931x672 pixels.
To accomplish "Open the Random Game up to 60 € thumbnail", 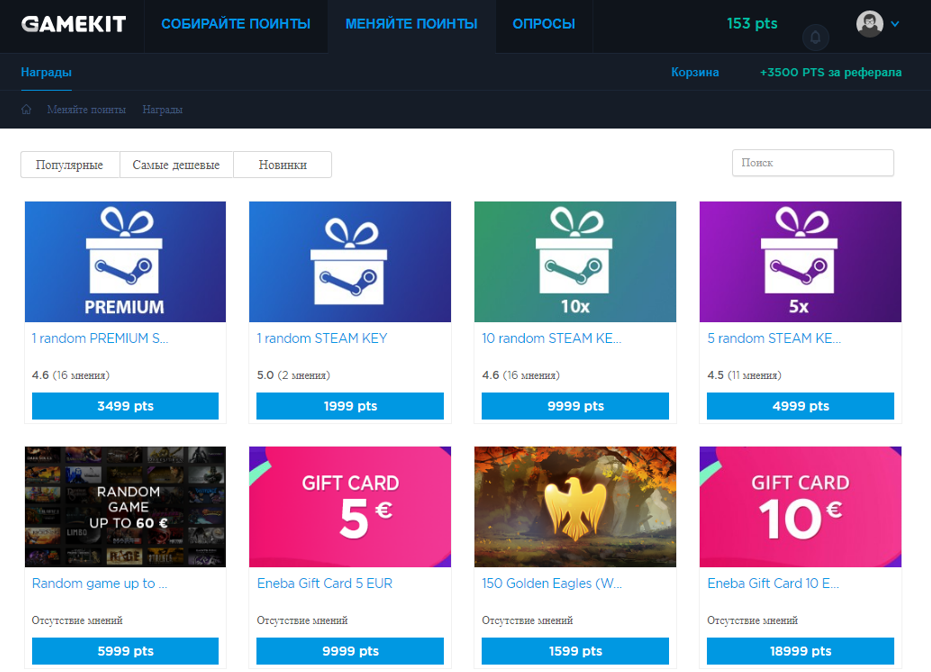I will pyautogui.click(x=125, y=507).
